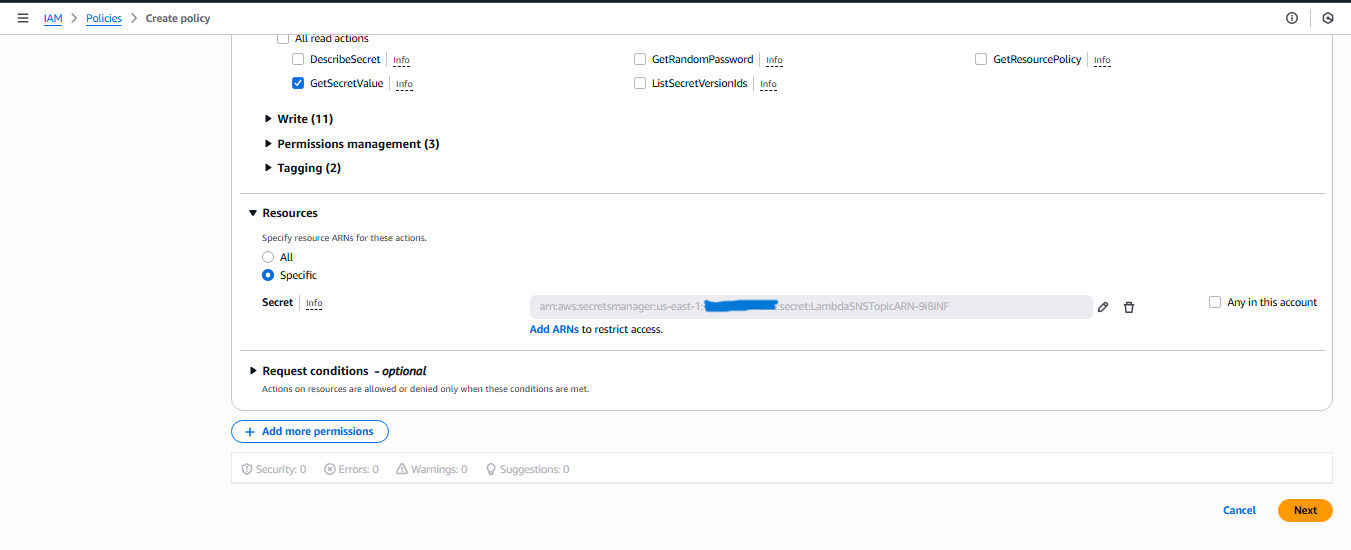Go to Policies breadcrumb link
Viewport: 1351px width, 550px height.
click(103, 18)
